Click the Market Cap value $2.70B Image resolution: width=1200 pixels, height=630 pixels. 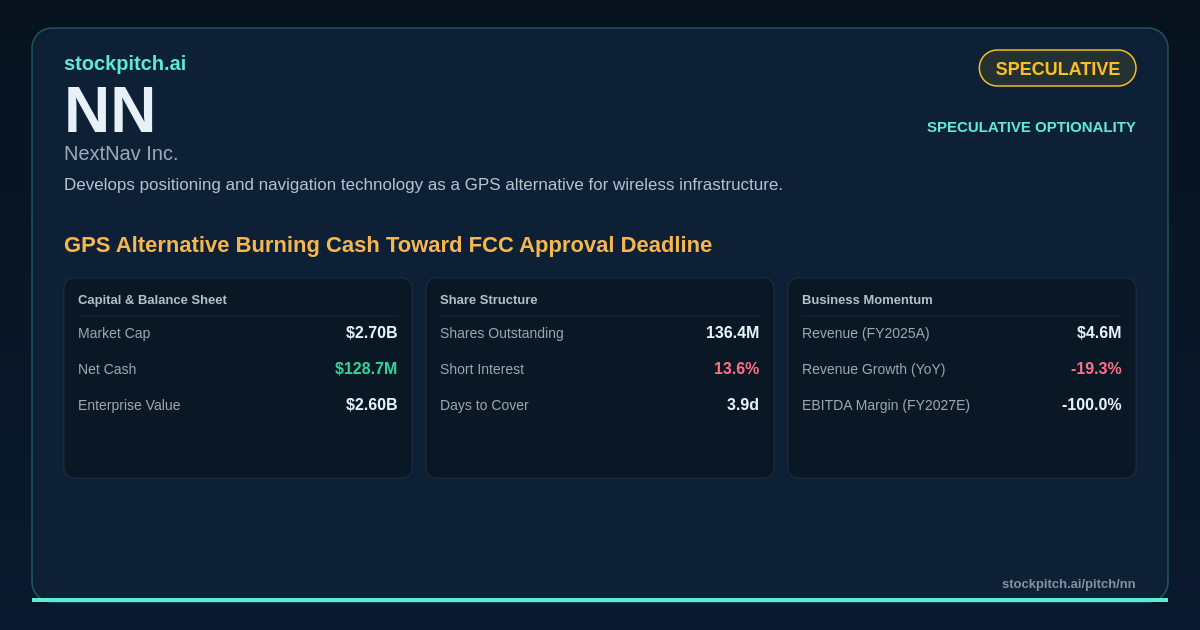click(372, 333)
